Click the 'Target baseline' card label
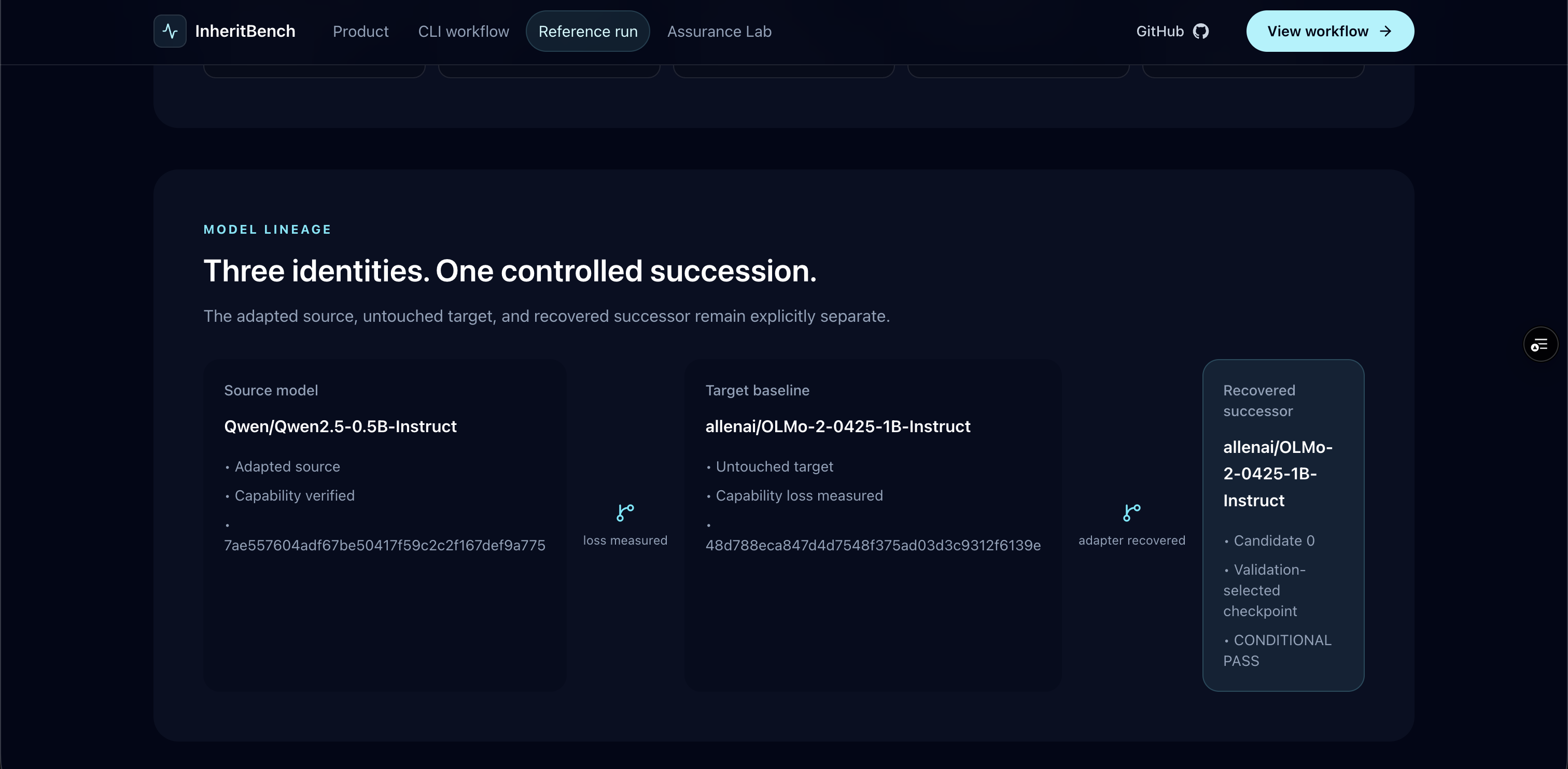 click(757, 390)
